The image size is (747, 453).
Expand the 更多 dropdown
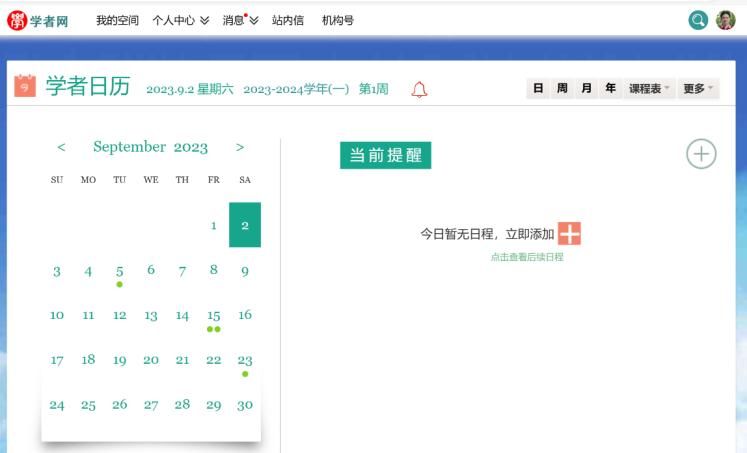click(x=698, y=89)
